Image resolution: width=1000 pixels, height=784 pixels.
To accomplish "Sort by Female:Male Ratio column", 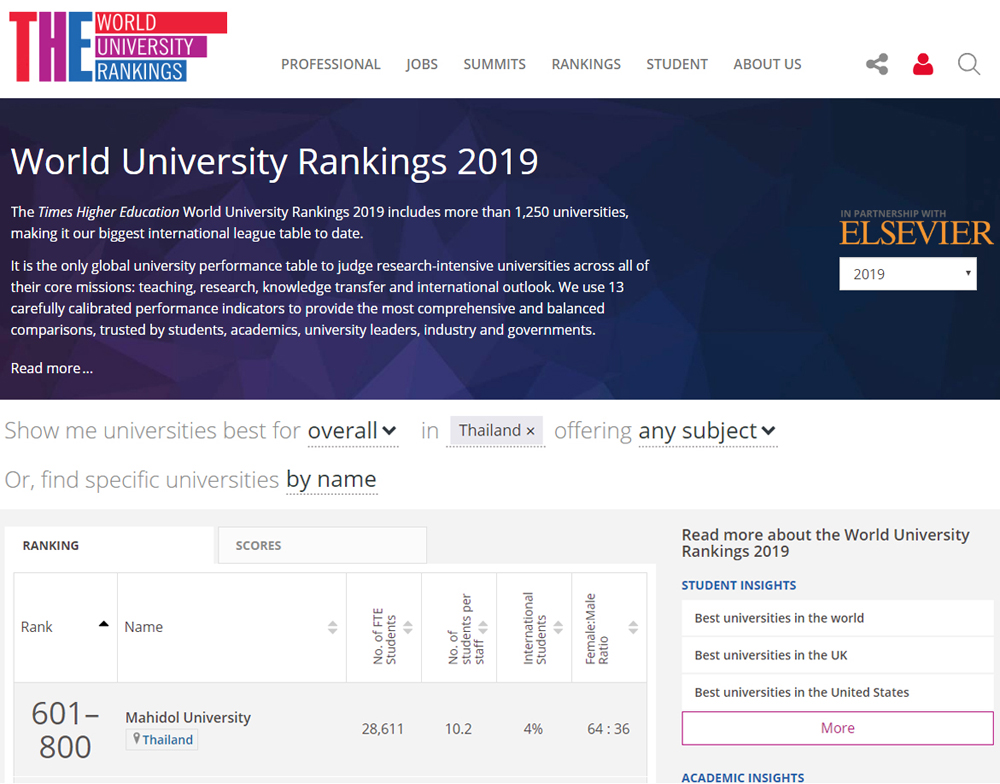I will click(x=633, y=627).
